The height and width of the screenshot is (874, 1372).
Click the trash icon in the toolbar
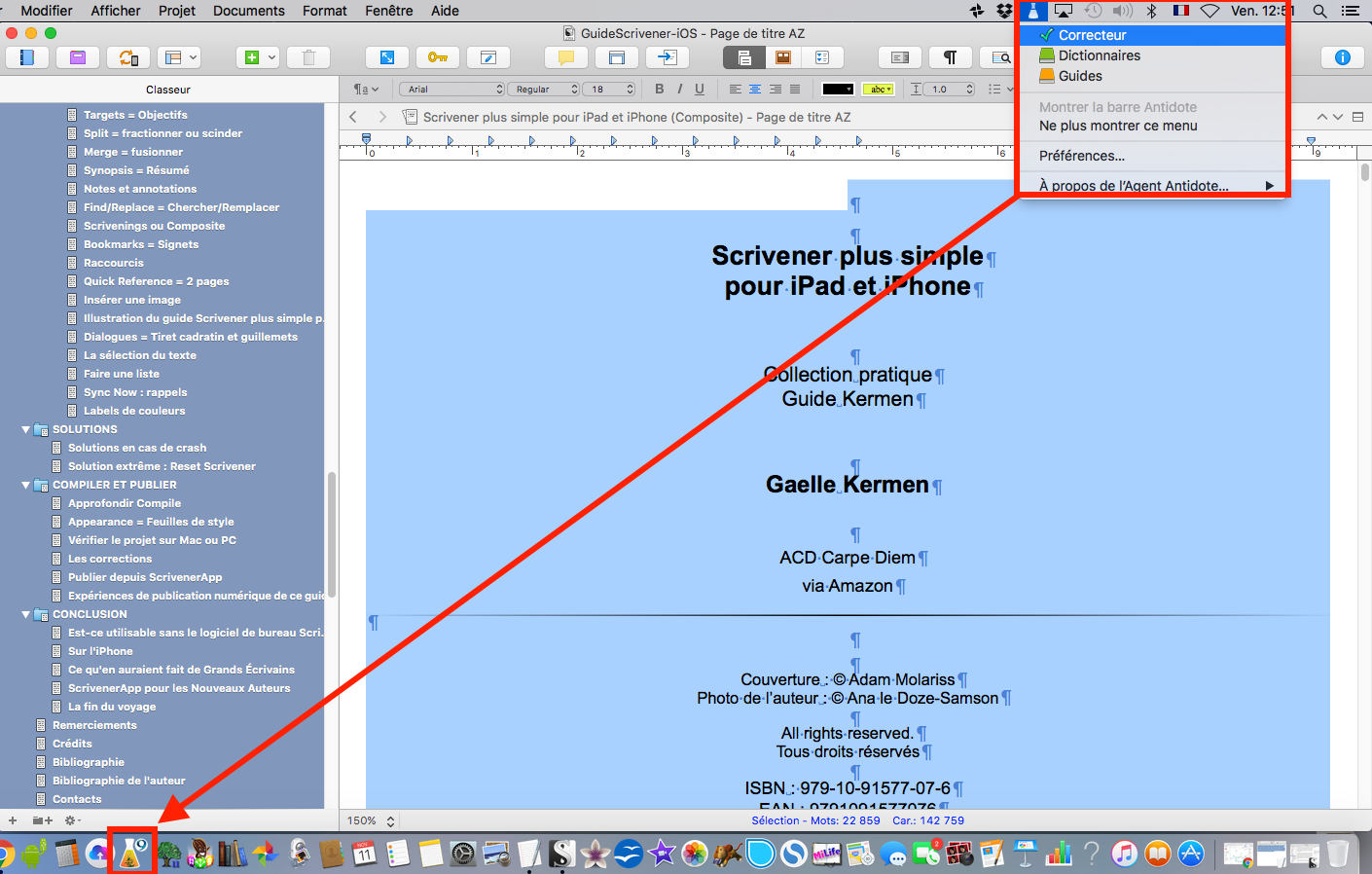click(x=308, y=57)
